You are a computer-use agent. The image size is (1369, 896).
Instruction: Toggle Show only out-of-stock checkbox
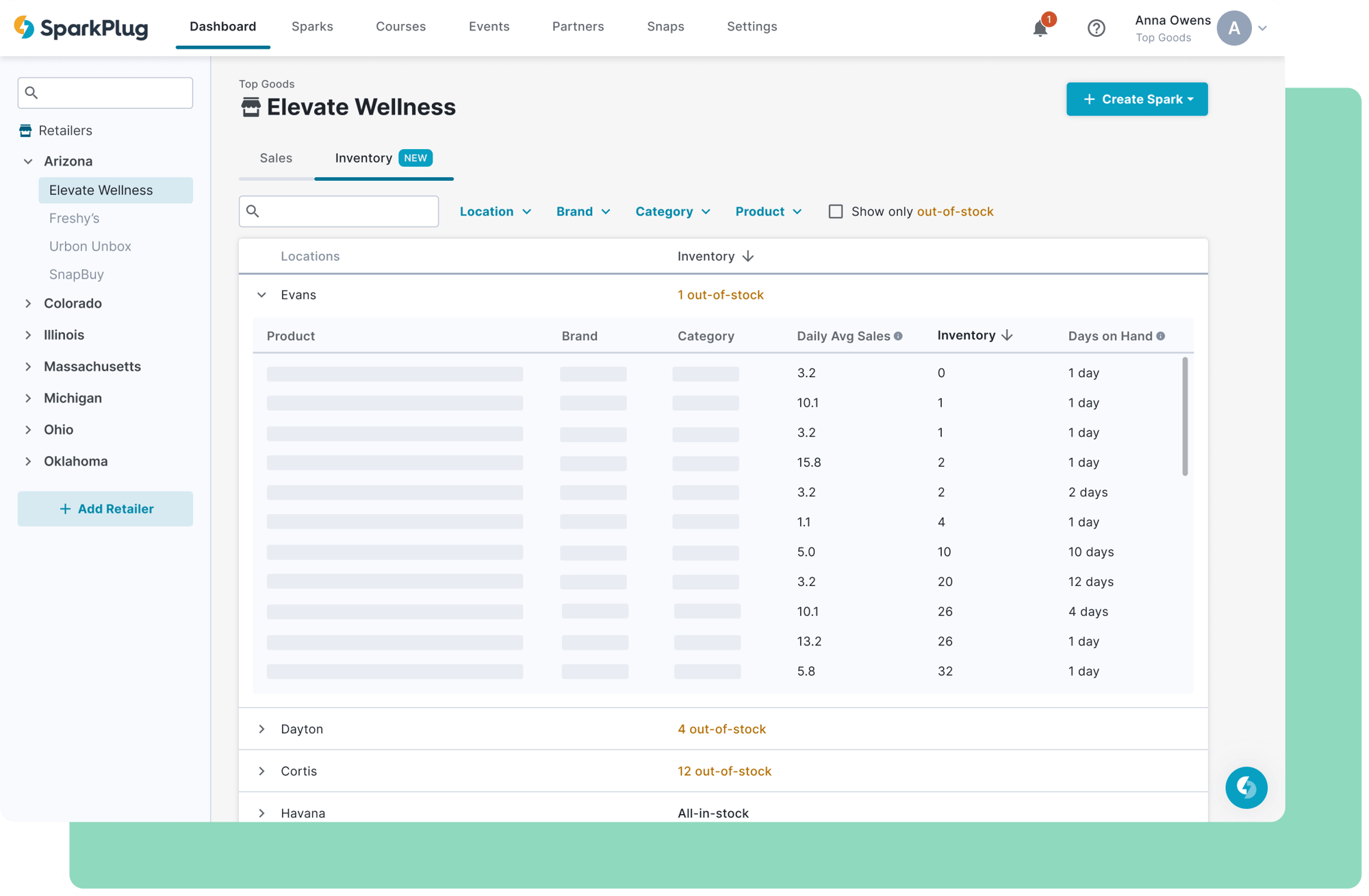[x=835, y=212]
